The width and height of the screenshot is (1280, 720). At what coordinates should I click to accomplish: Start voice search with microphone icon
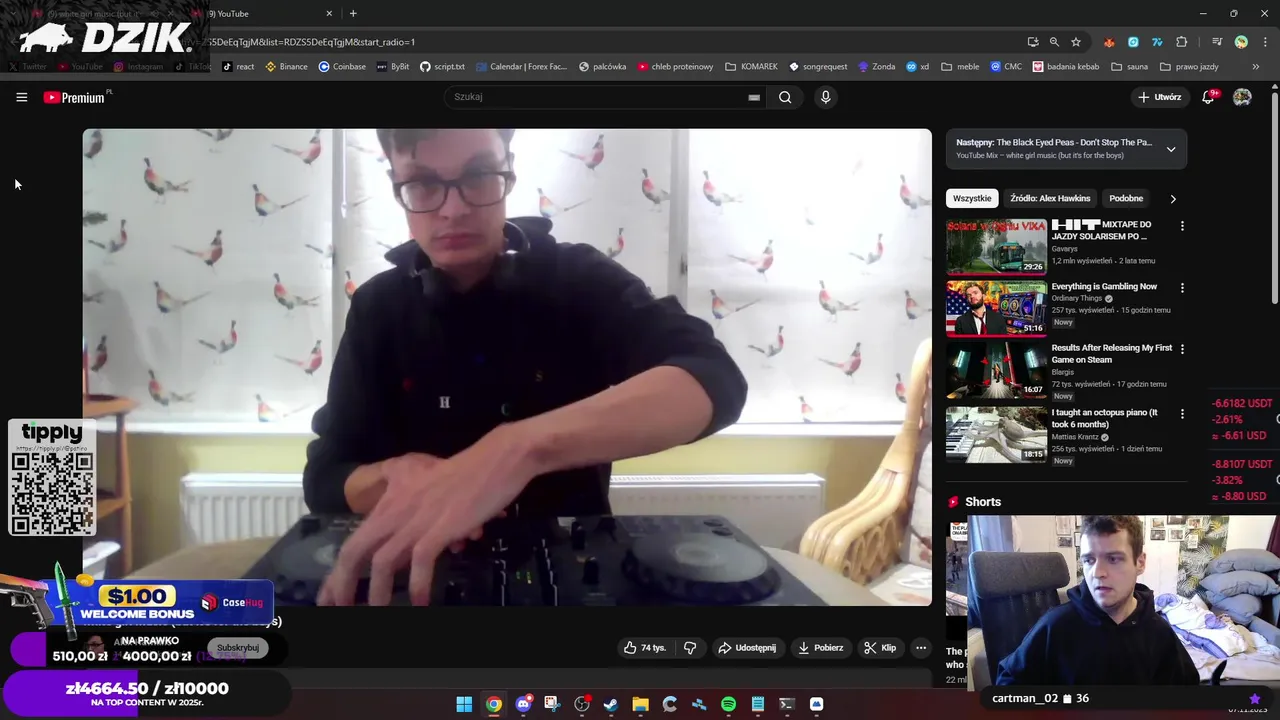(x=825, y=97)
